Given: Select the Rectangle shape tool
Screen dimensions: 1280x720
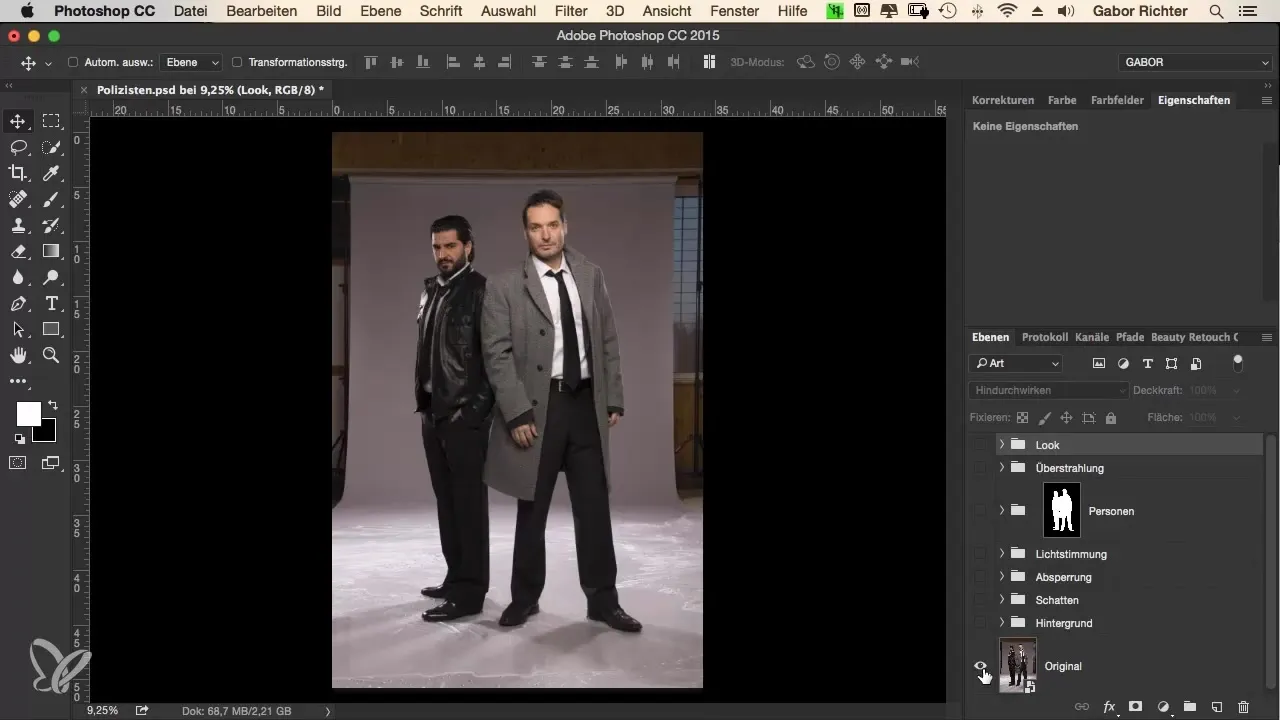Looking at the screenshot, I should (51, 330).
